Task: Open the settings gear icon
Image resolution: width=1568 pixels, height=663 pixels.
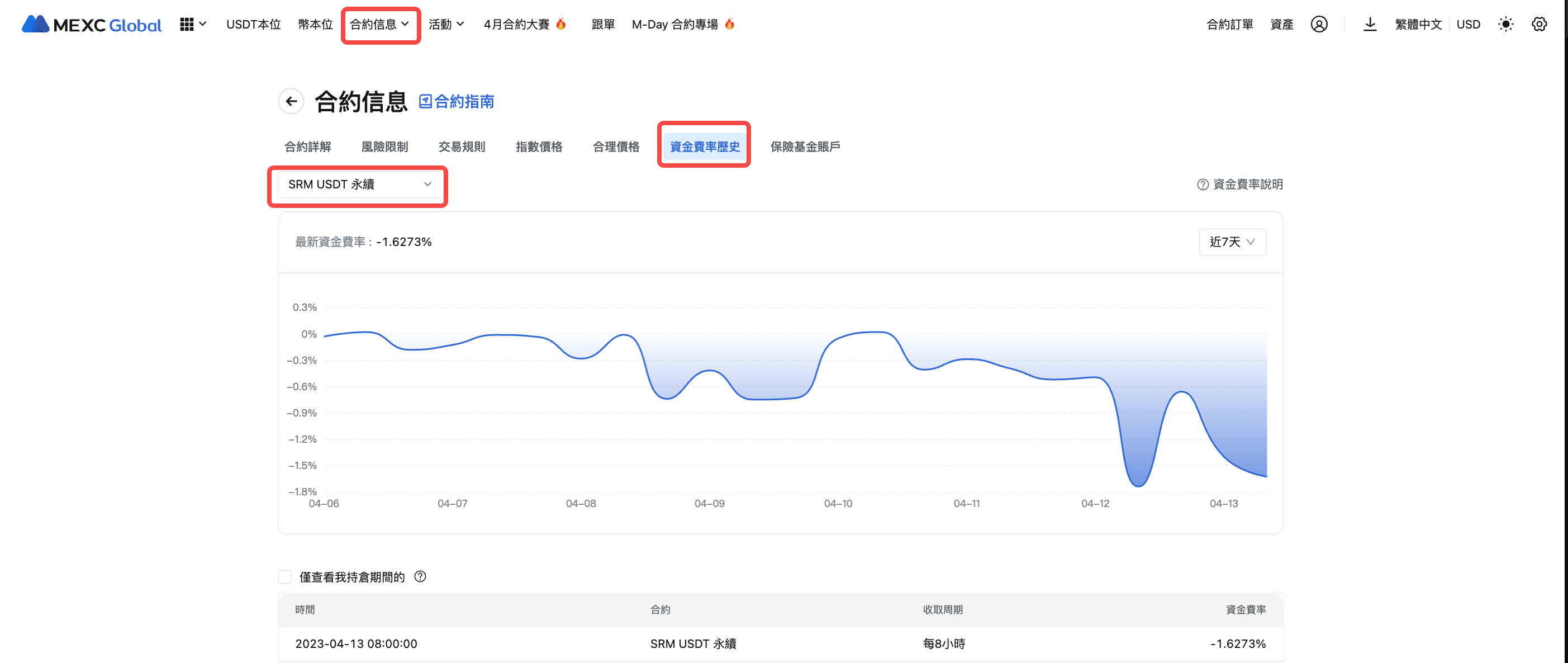Action: [1539, 25]
